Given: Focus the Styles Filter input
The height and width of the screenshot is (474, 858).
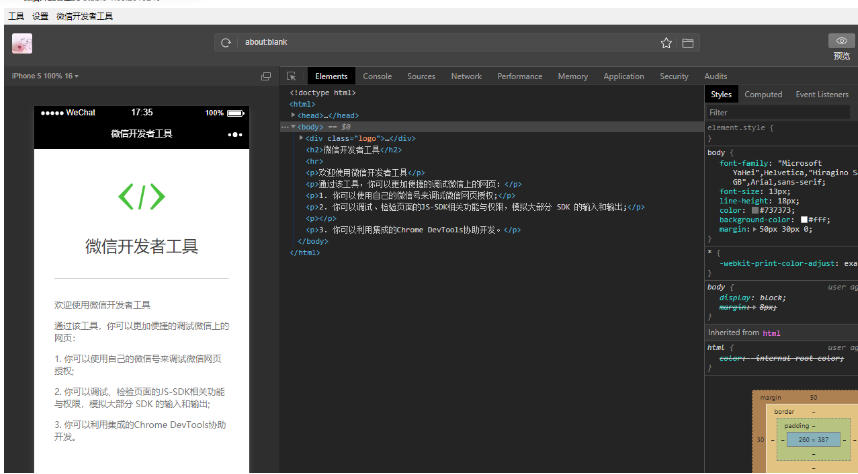Looking at the screenshot, I should pos(778,112).
